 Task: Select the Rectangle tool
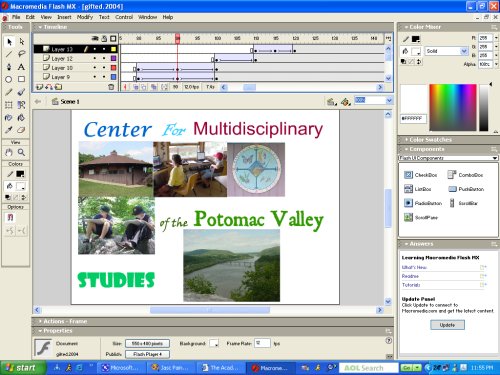tap(22, 79)
